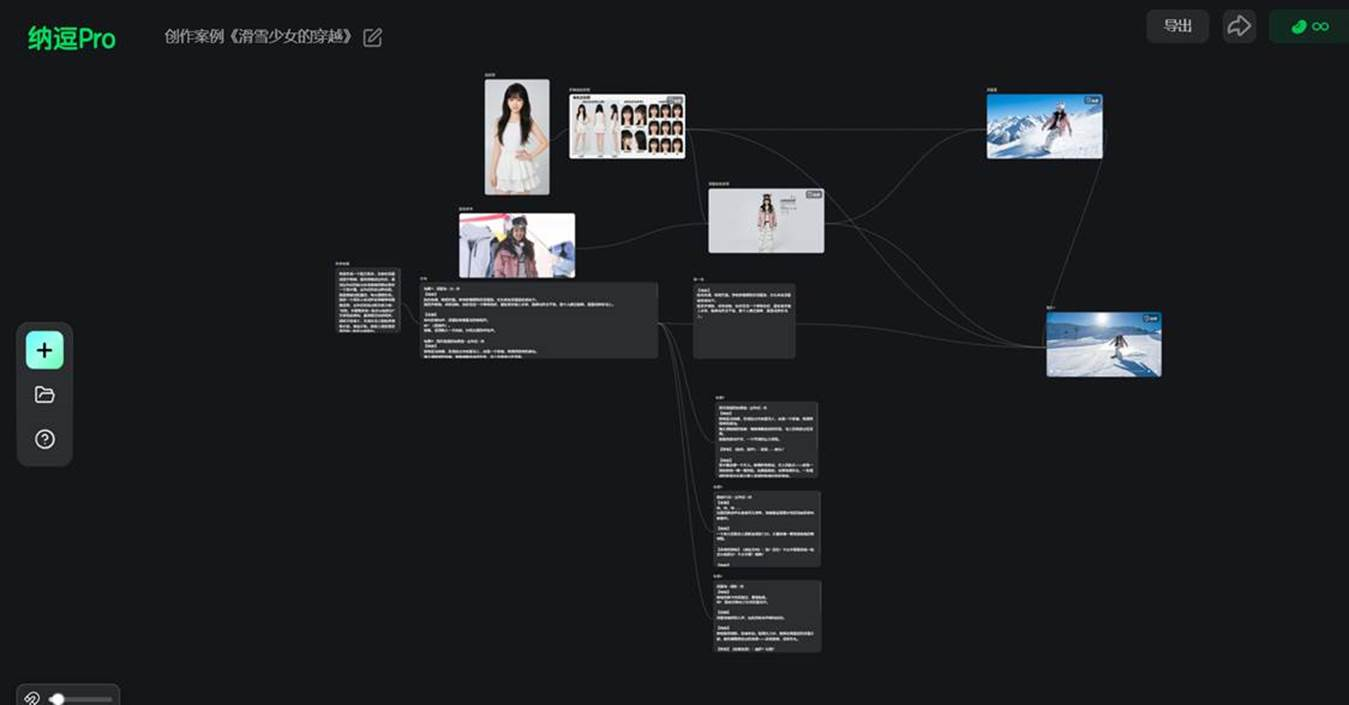Select the snowboarder mountain image node
Screen dimensions: 1349x705
1044,126
